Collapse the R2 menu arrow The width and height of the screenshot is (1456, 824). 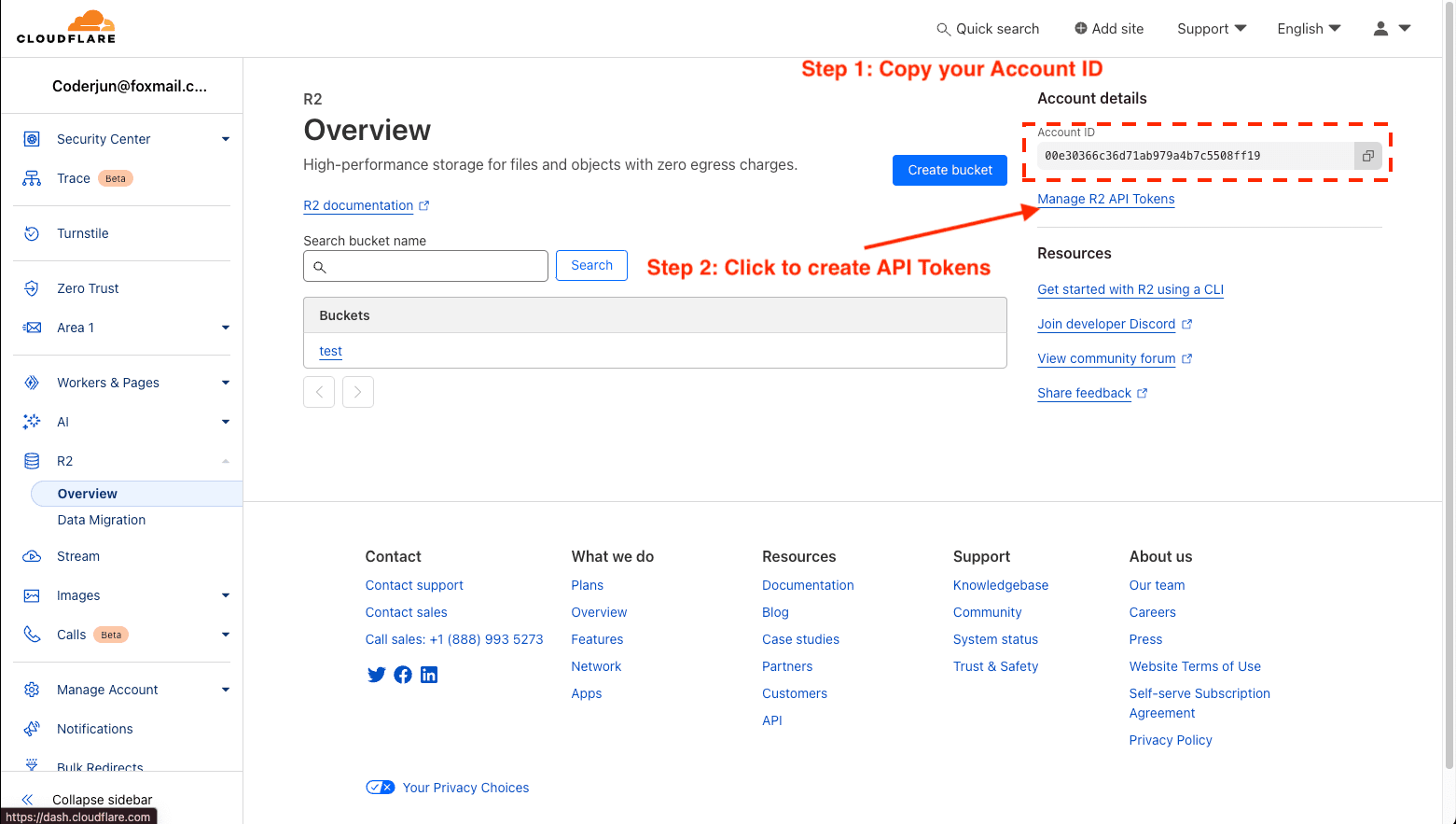click(226, 461)
